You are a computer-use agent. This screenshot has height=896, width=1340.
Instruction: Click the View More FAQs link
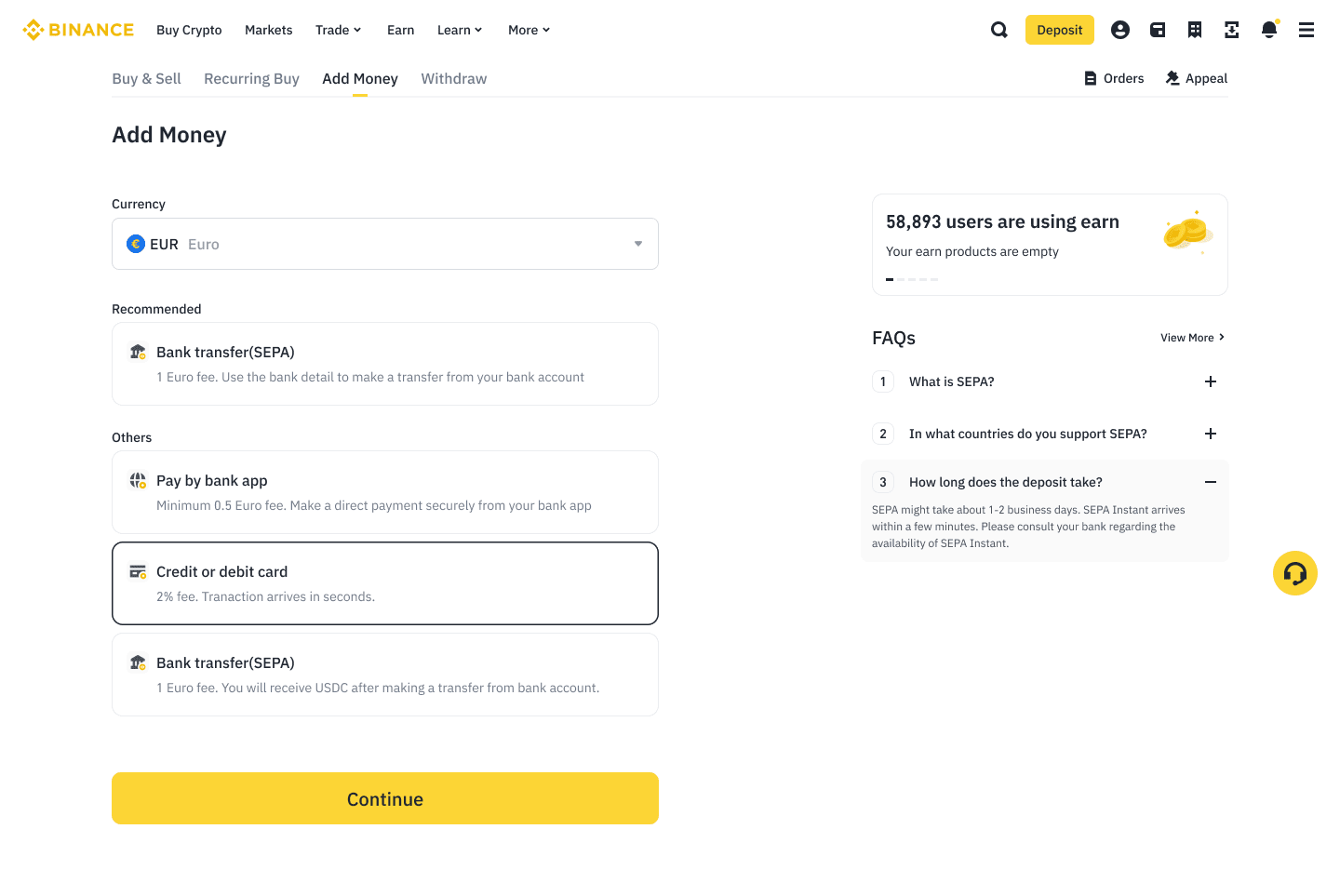pos(1192,338)
